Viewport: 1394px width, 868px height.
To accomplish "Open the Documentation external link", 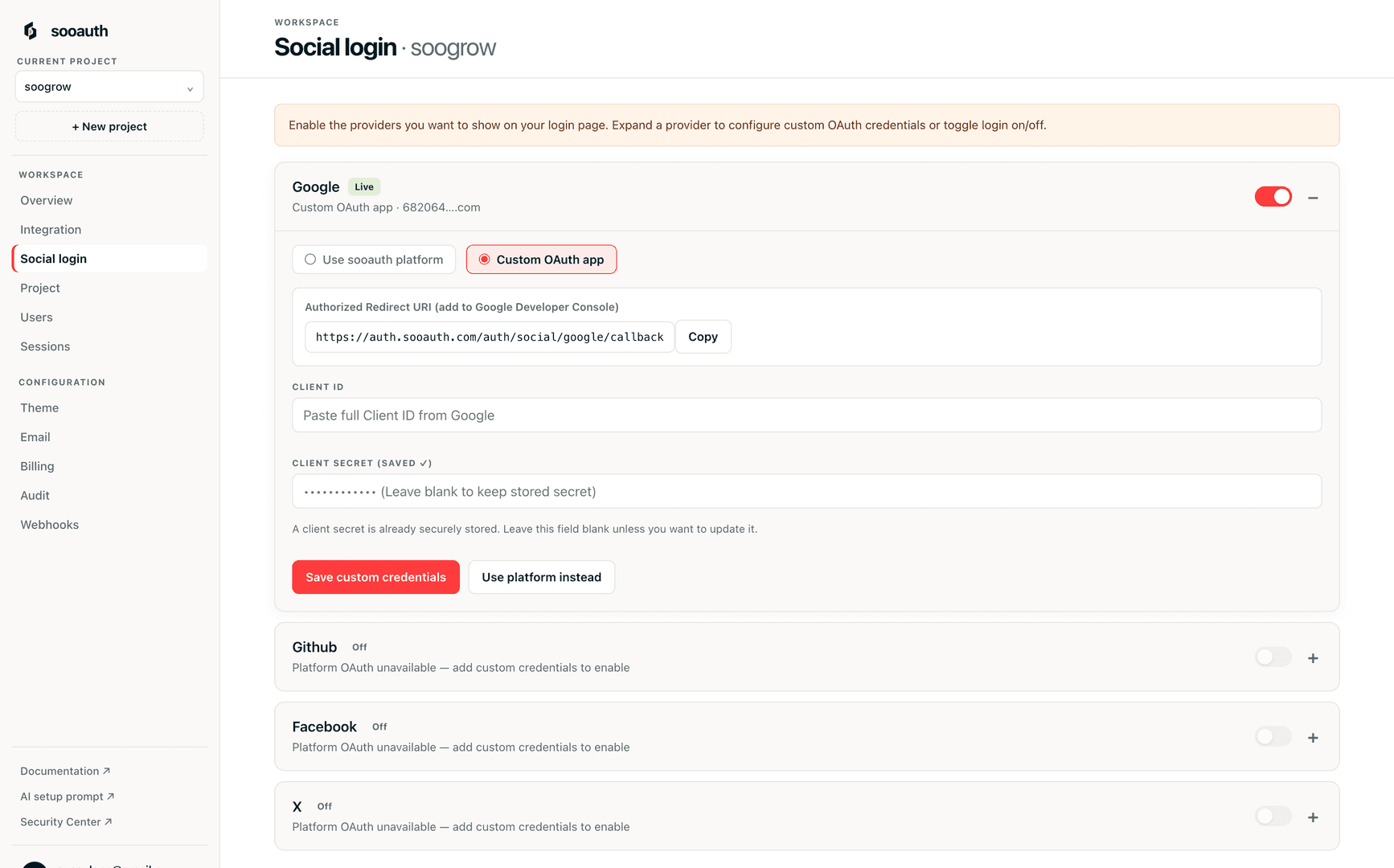I will click(65, 771).
